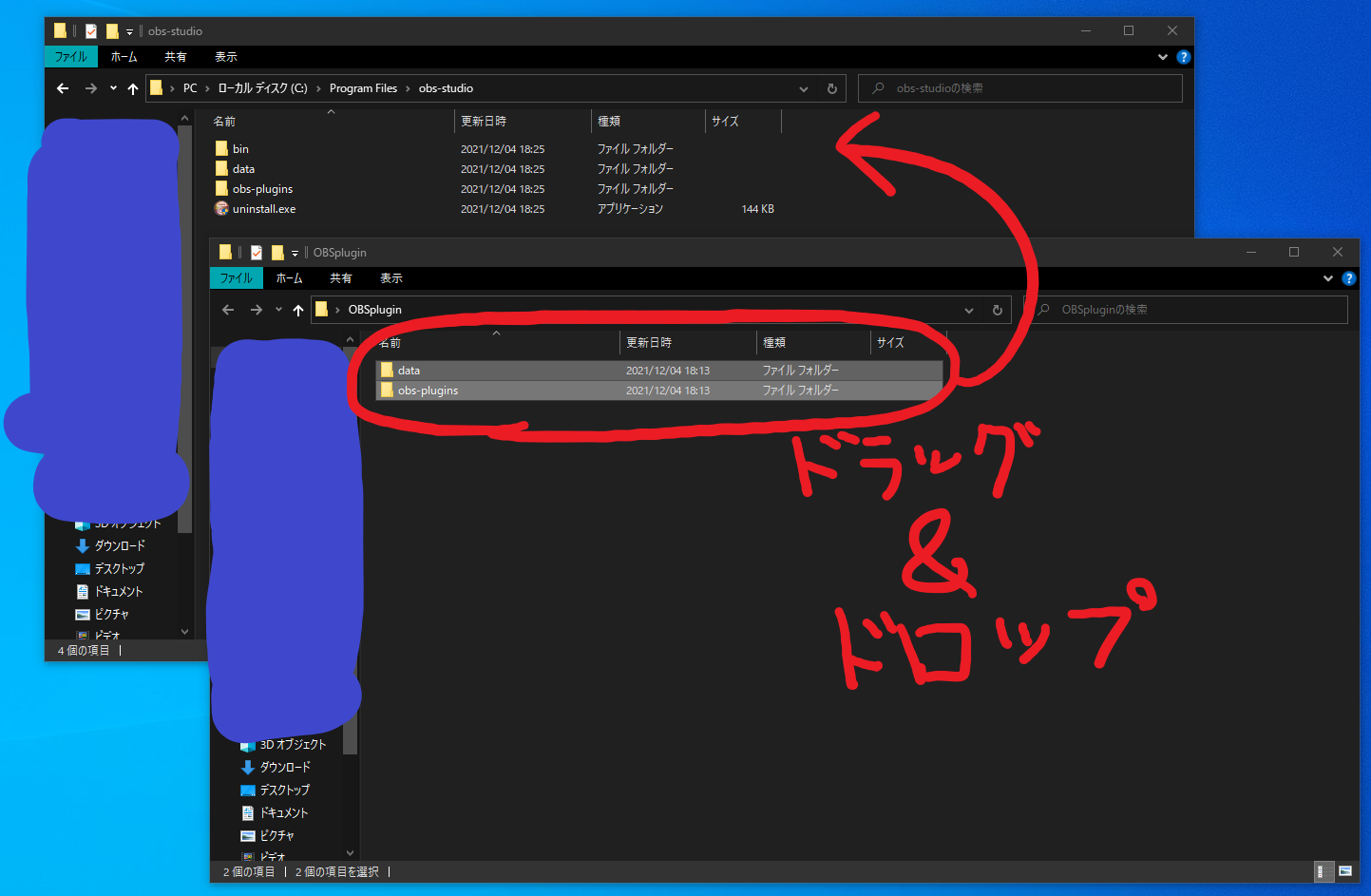Open 表示 tab in obs-studio window
The image size is (1371, 896).
pyautogui.click(x=226, y=57)
